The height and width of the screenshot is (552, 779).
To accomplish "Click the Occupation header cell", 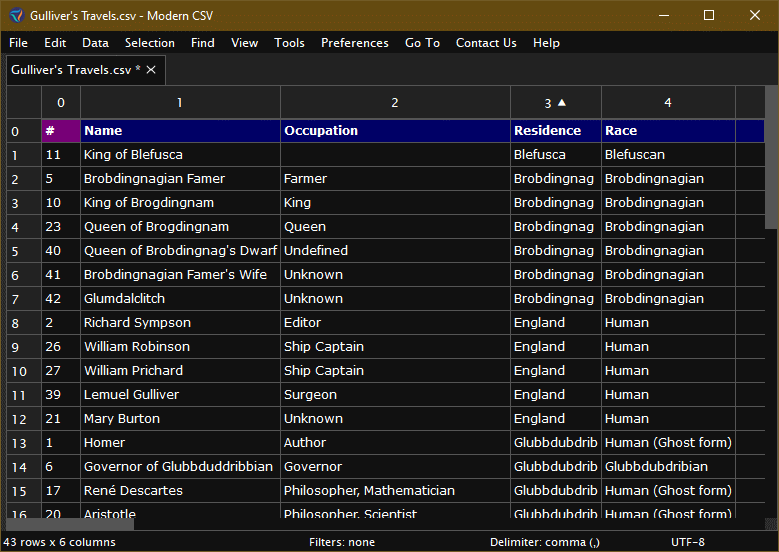I will (395, 131).
